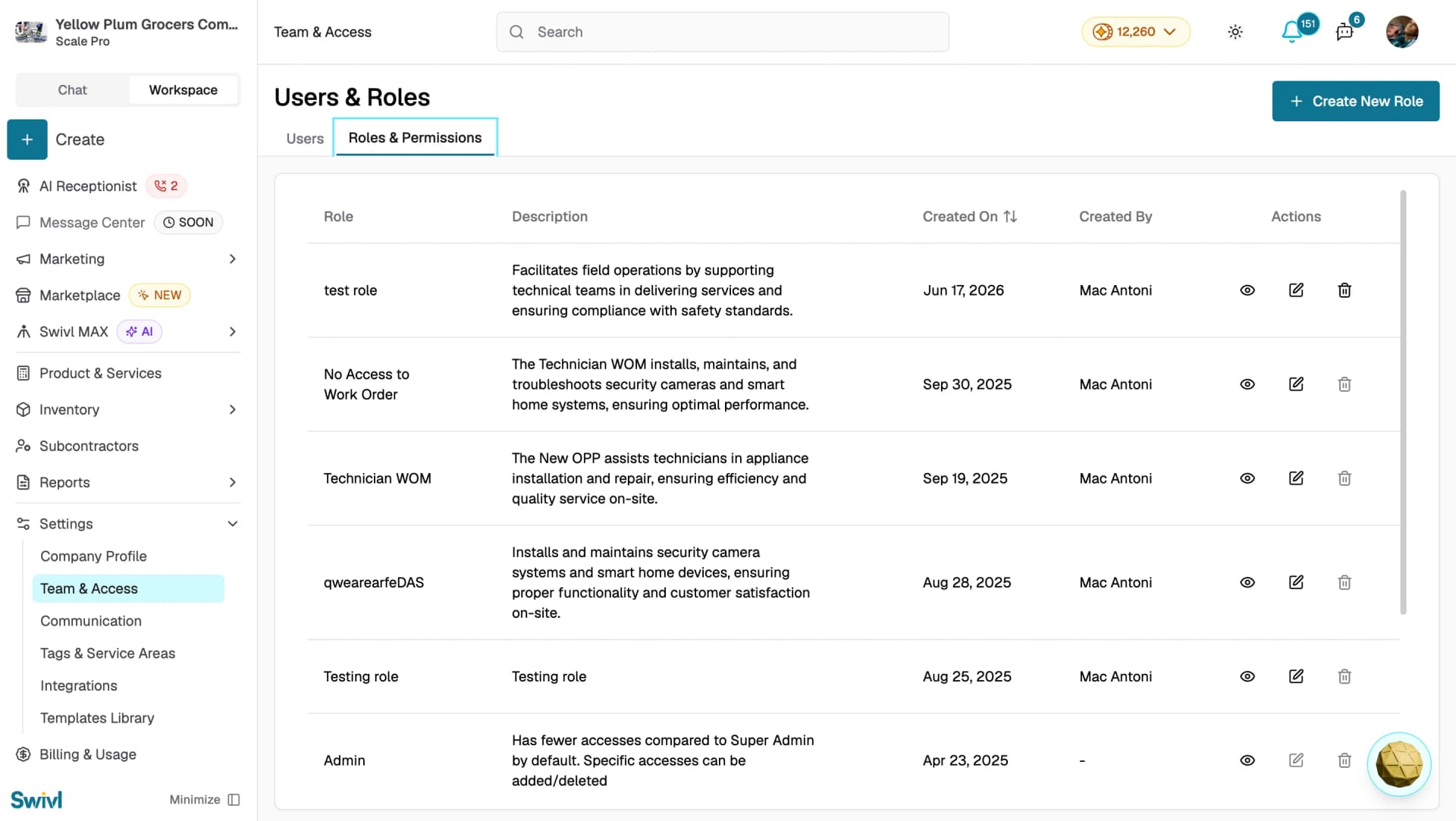This screenshot has width=1456, height=821.
Task: Open Tags & Service Areas
Action: tap(108, 653)
